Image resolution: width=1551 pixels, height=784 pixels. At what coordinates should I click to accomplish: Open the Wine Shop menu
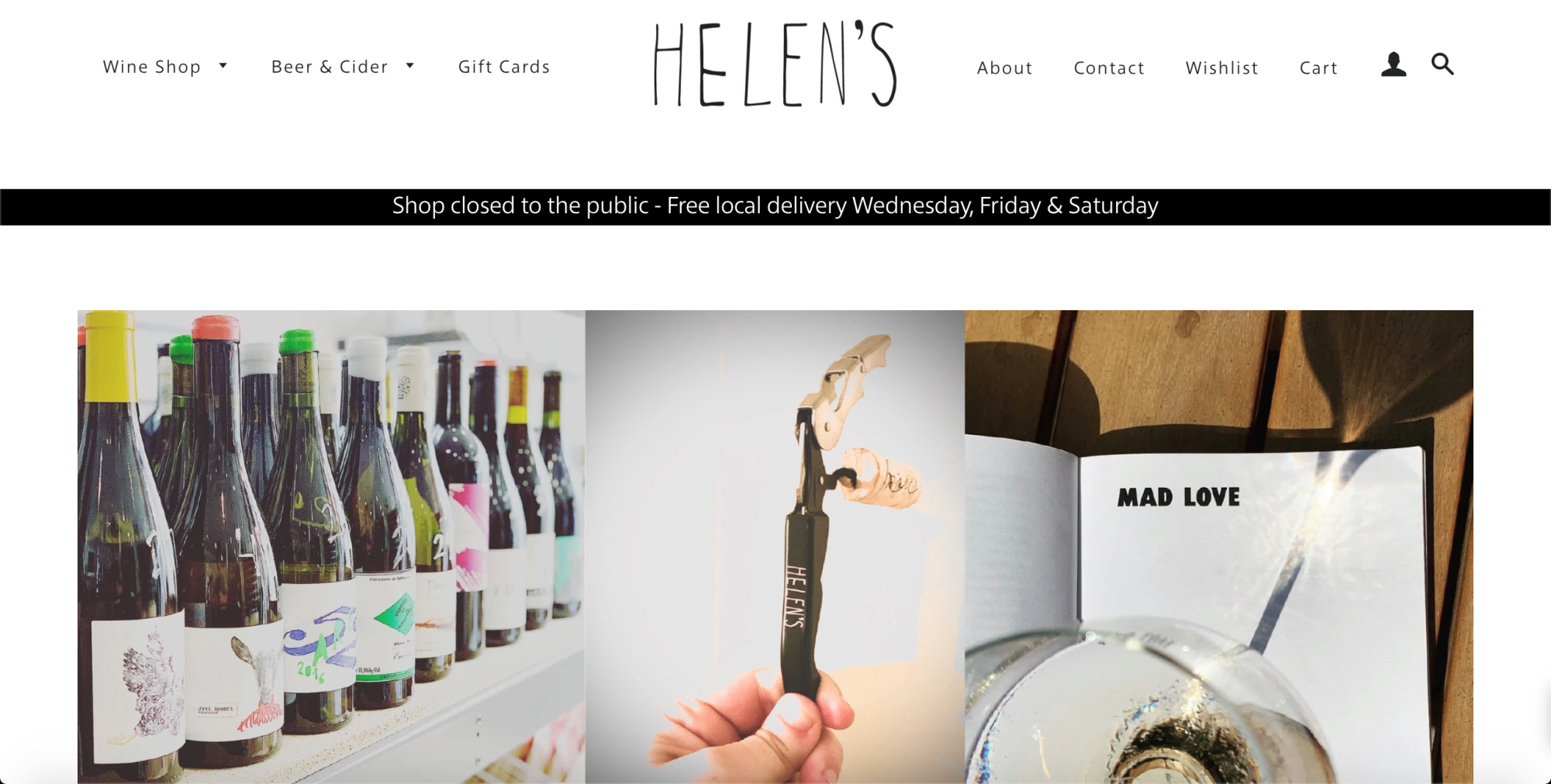coord(152,67)
